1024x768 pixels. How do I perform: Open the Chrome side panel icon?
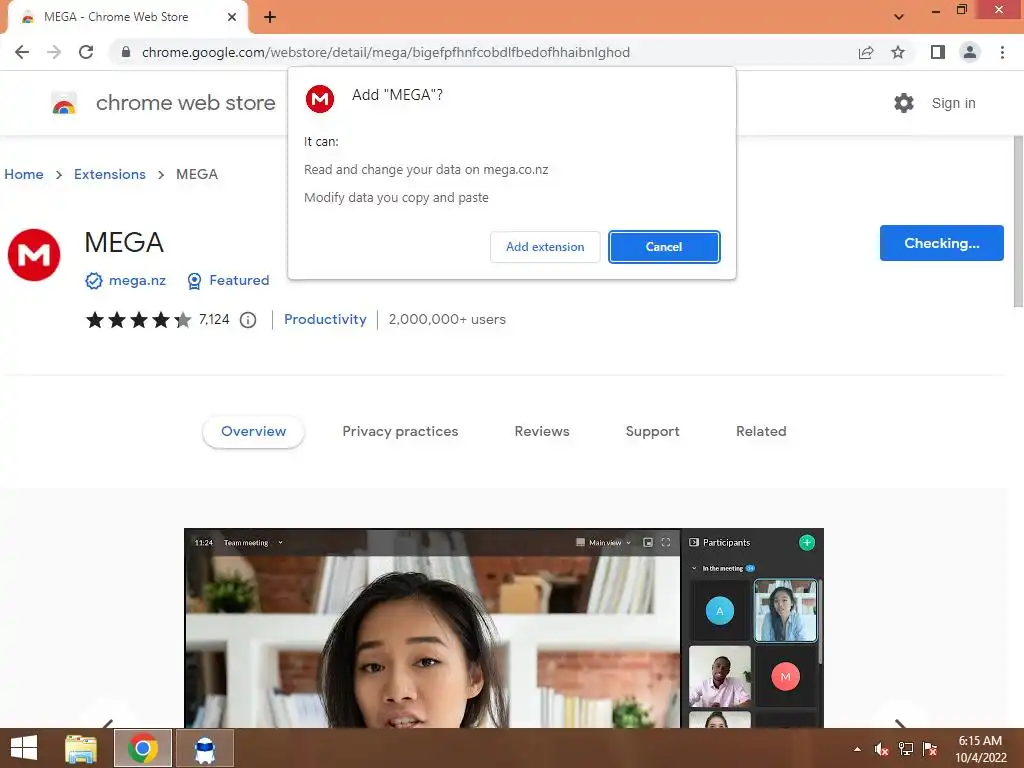click(938, 52)
